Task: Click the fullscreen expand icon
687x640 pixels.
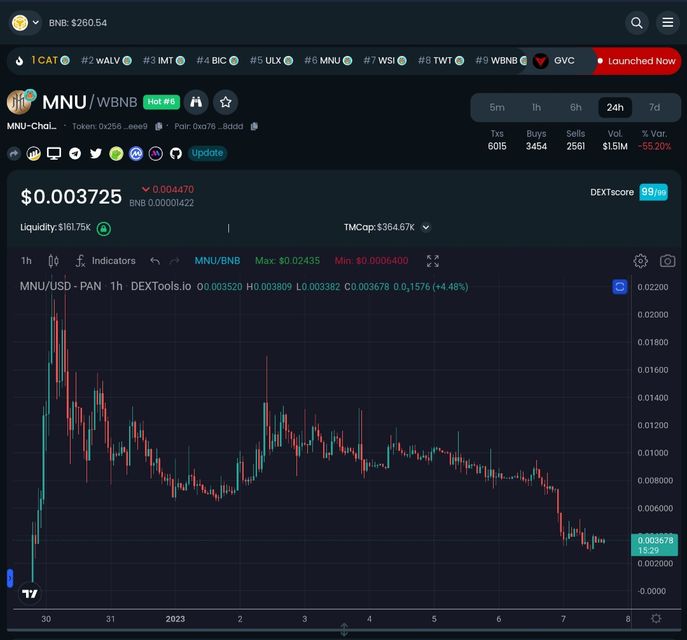Action: [432, 261]
